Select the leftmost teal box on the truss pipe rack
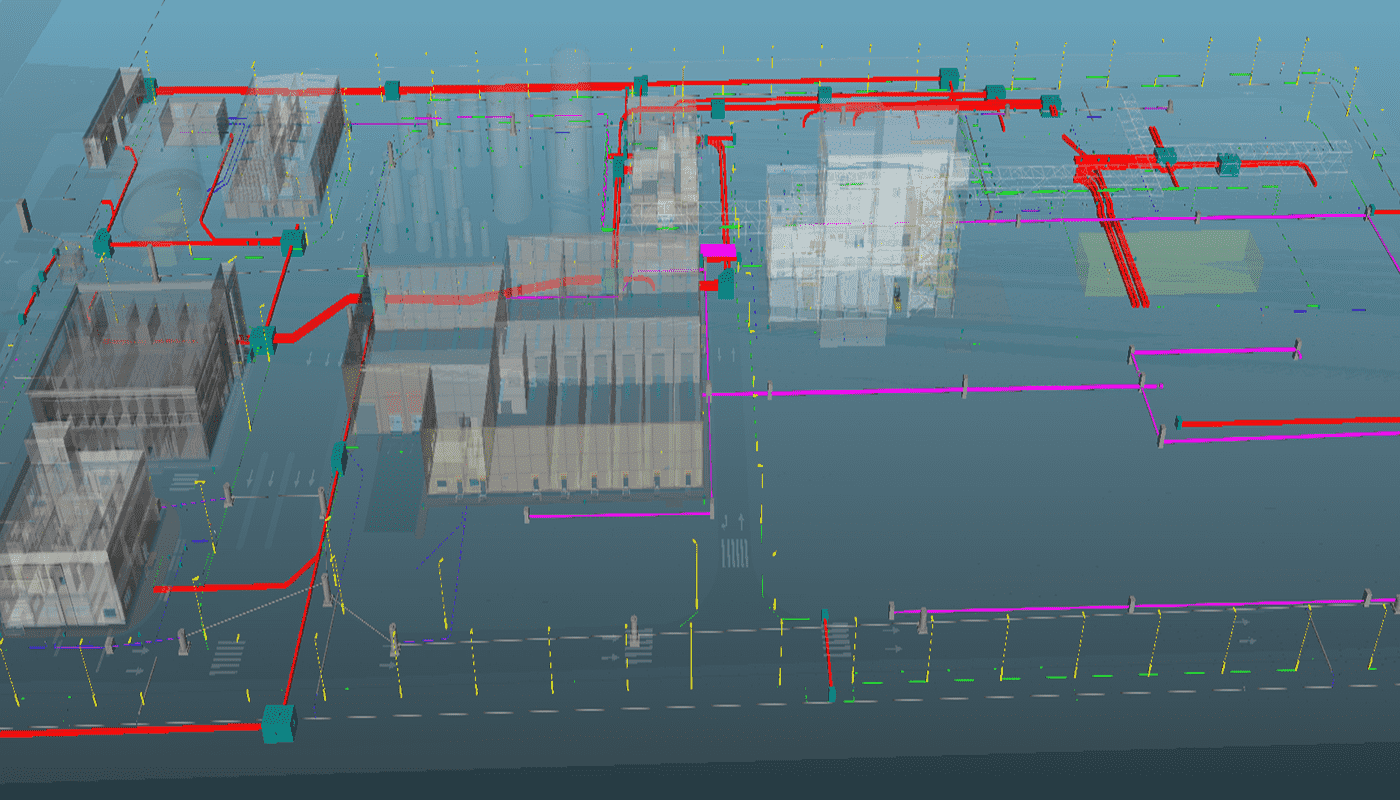This screenshot has height=800, width=1400. (1164, 156)
